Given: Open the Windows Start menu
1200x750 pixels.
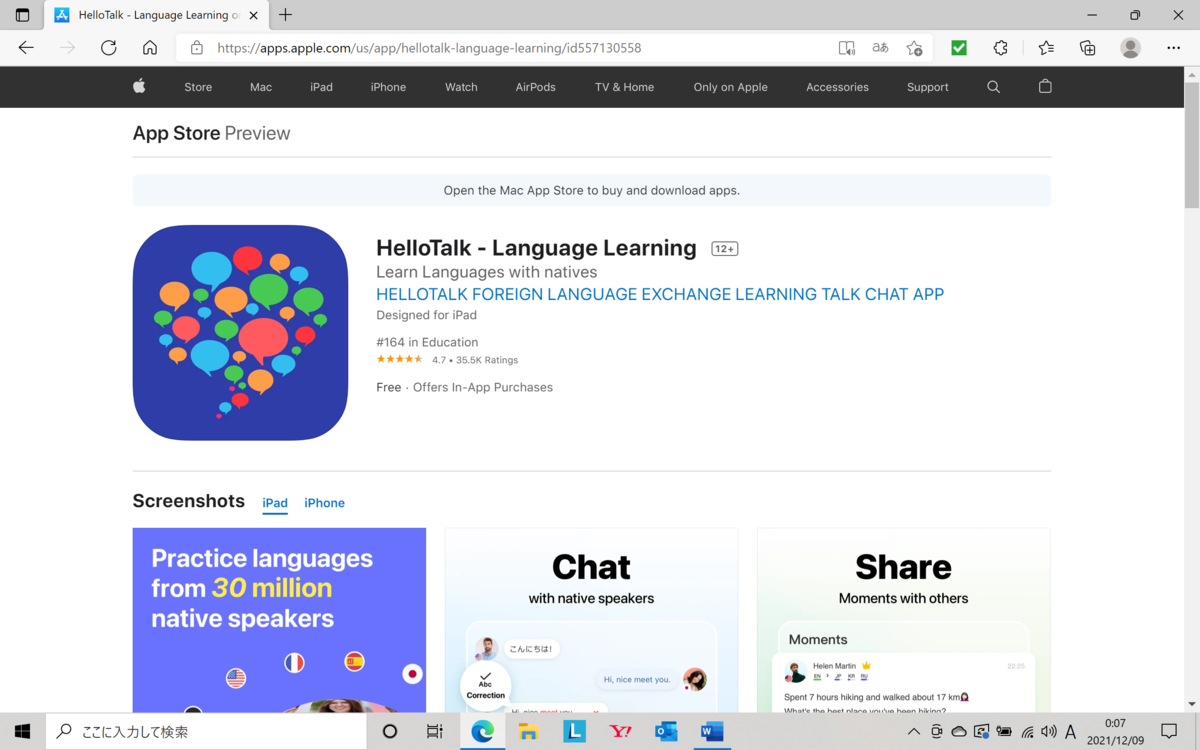Looking at the screenshot, I should (22, 732).
